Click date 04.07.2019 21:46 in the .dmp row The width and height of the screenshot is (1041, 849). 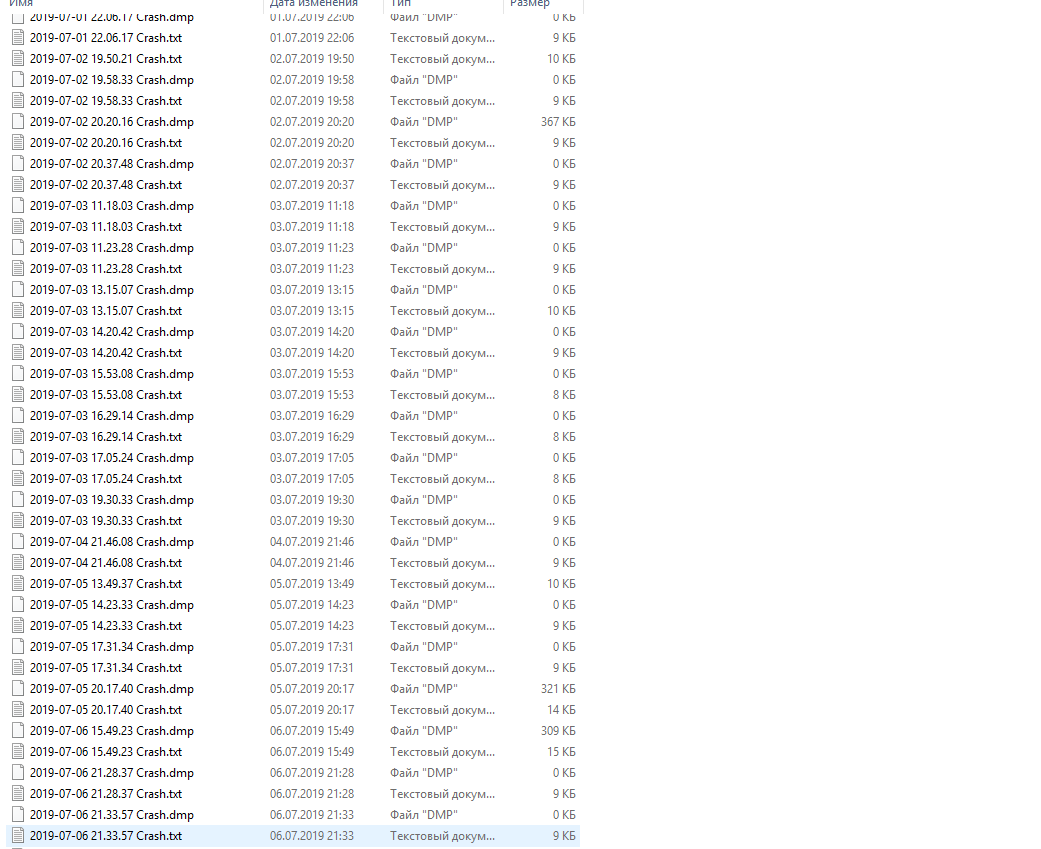click(x=312, y=542)
